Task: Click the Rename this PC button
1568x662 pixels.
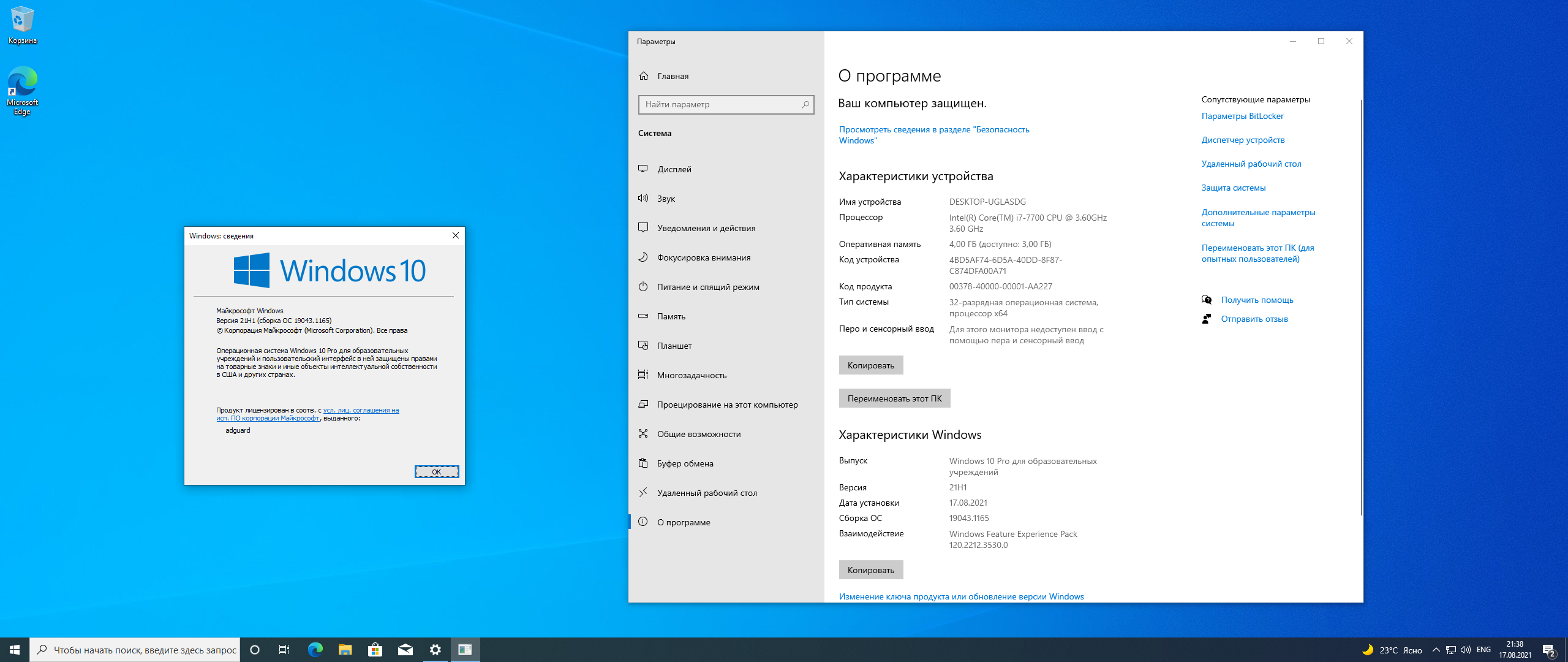Action: (x=894, y=398)
